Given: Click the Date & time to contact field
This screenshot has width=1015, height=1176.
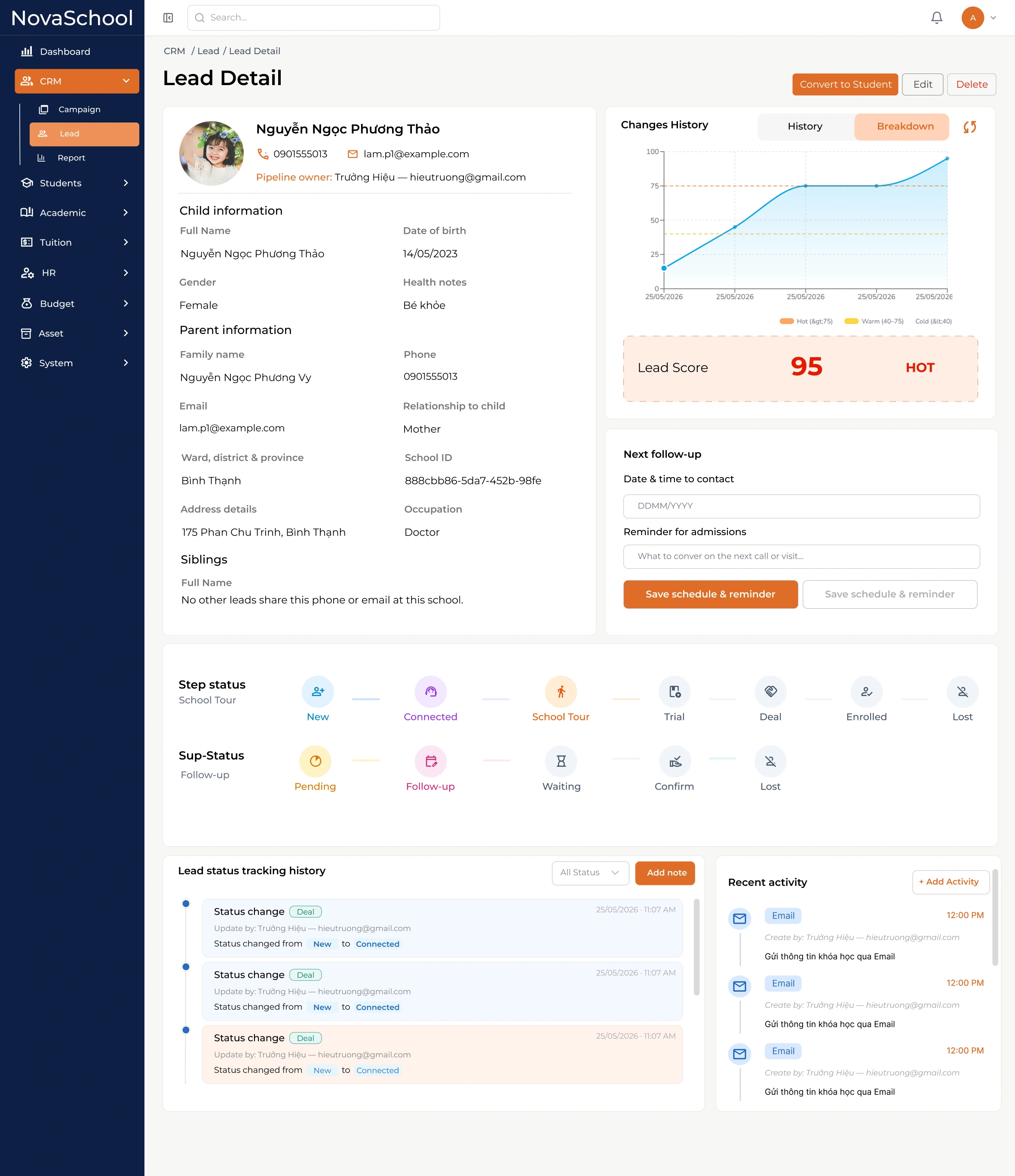Looking at the screenshot, I should pos(801,506).
